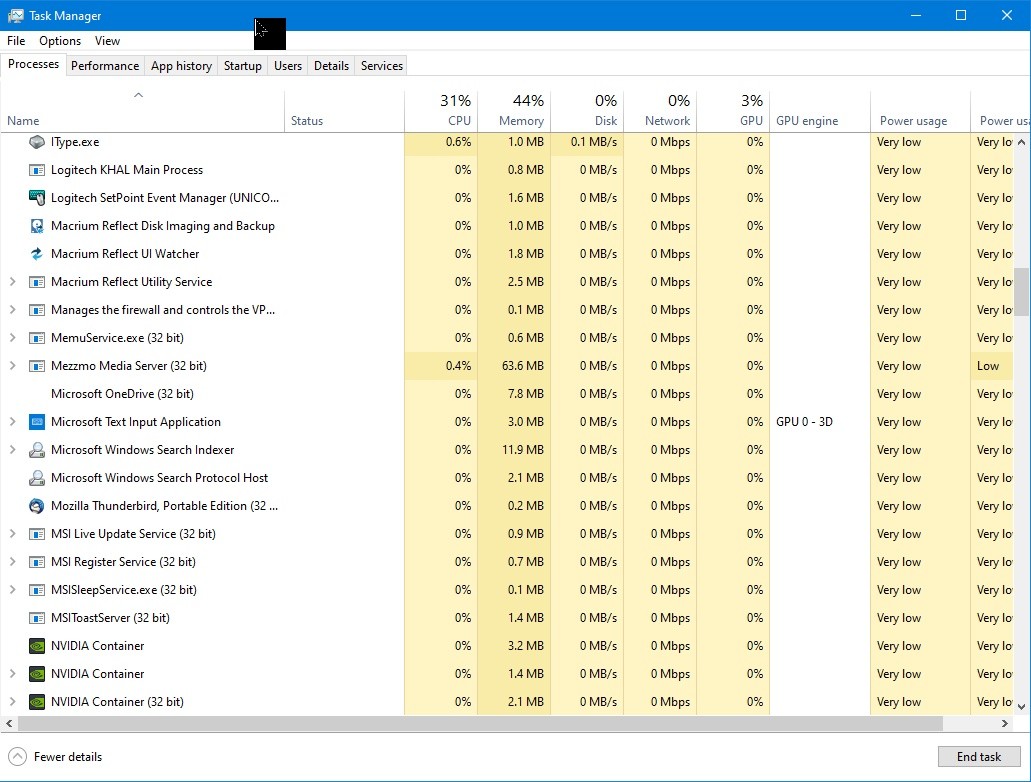Click the MSISleepService.exe icon
Viewport: 1031px width, 782px height.
pos(37,590)
